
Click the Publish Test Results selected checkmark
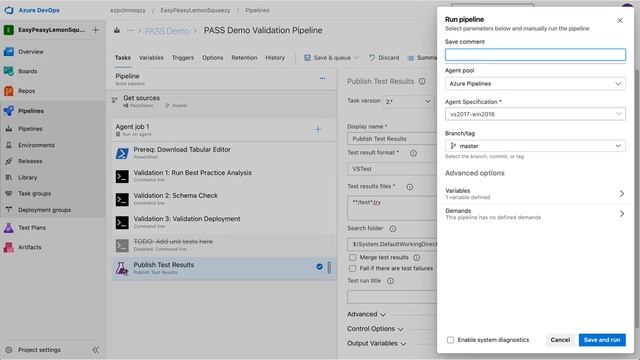[319, 267]
